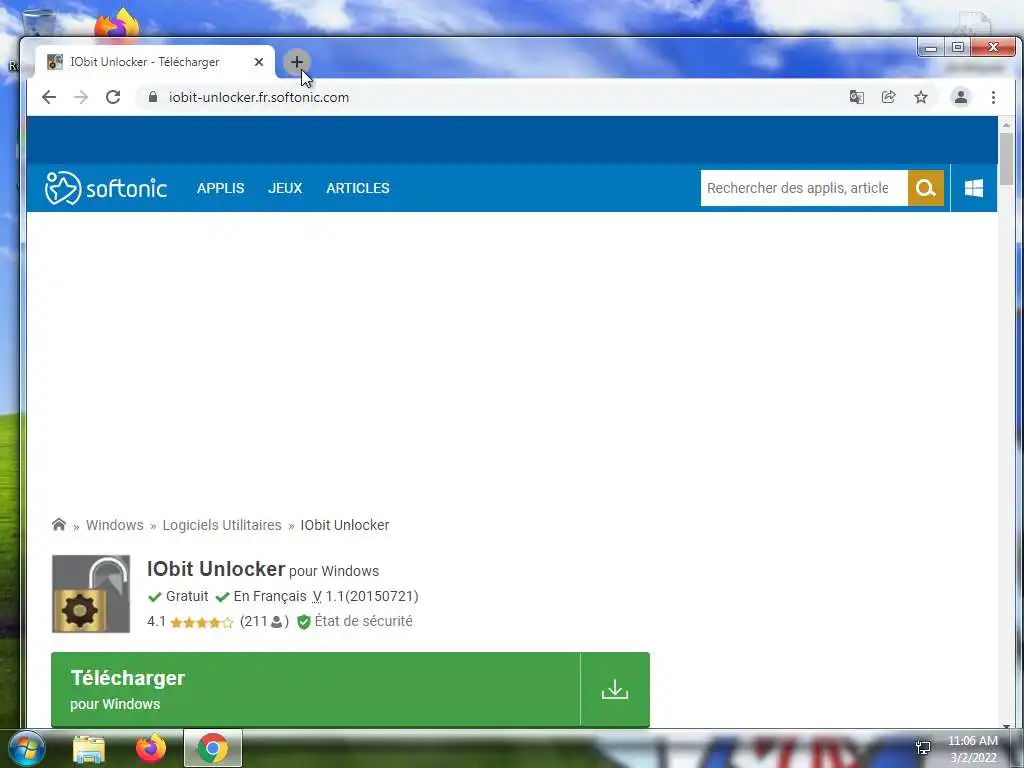Click the vertical scrollbar thumb
The width and height of the screenshot is (1024, 768).
coord(1006,159)
